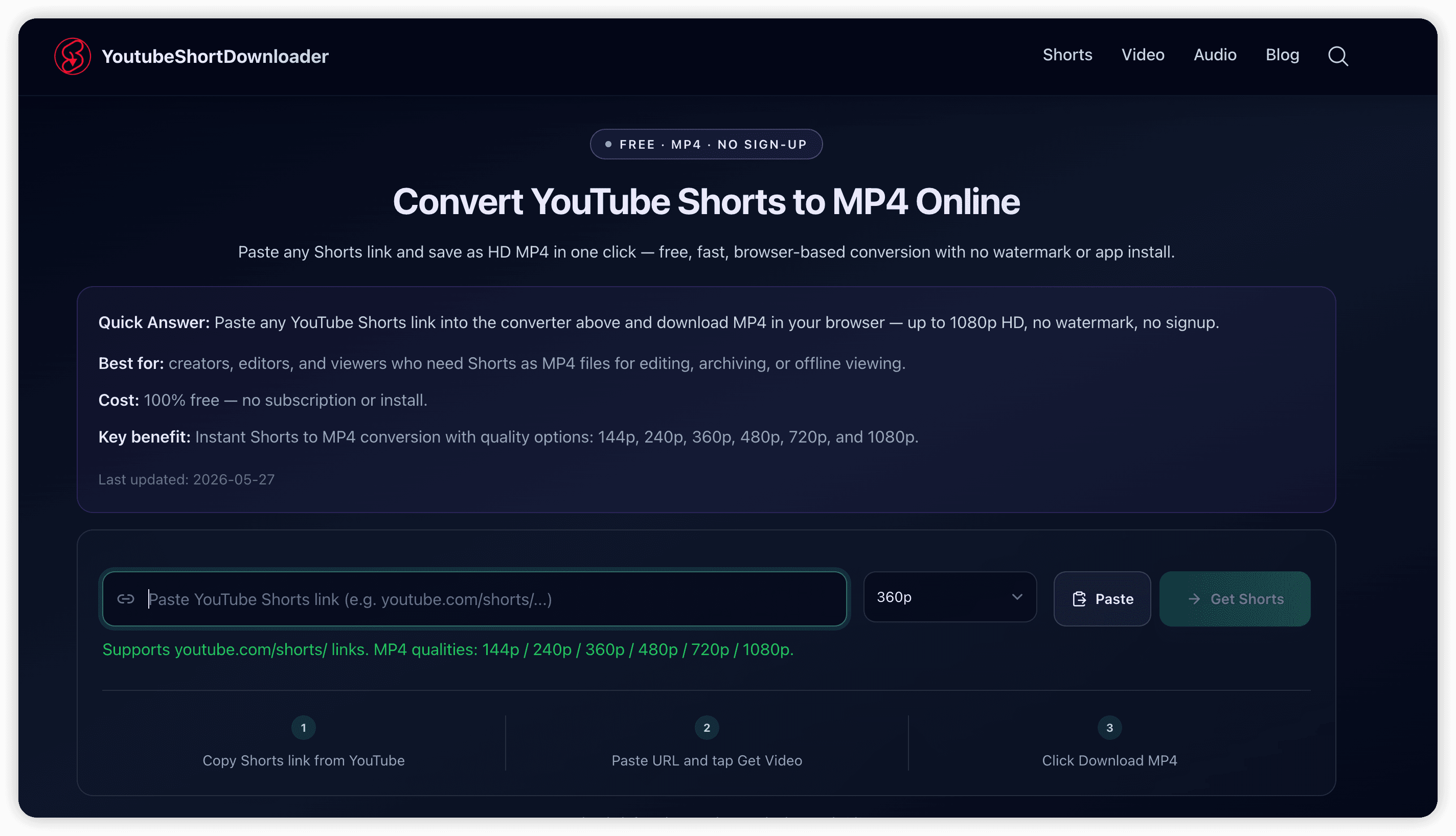
Task: Expand the 360p quality dropdown
Action: 949,596
